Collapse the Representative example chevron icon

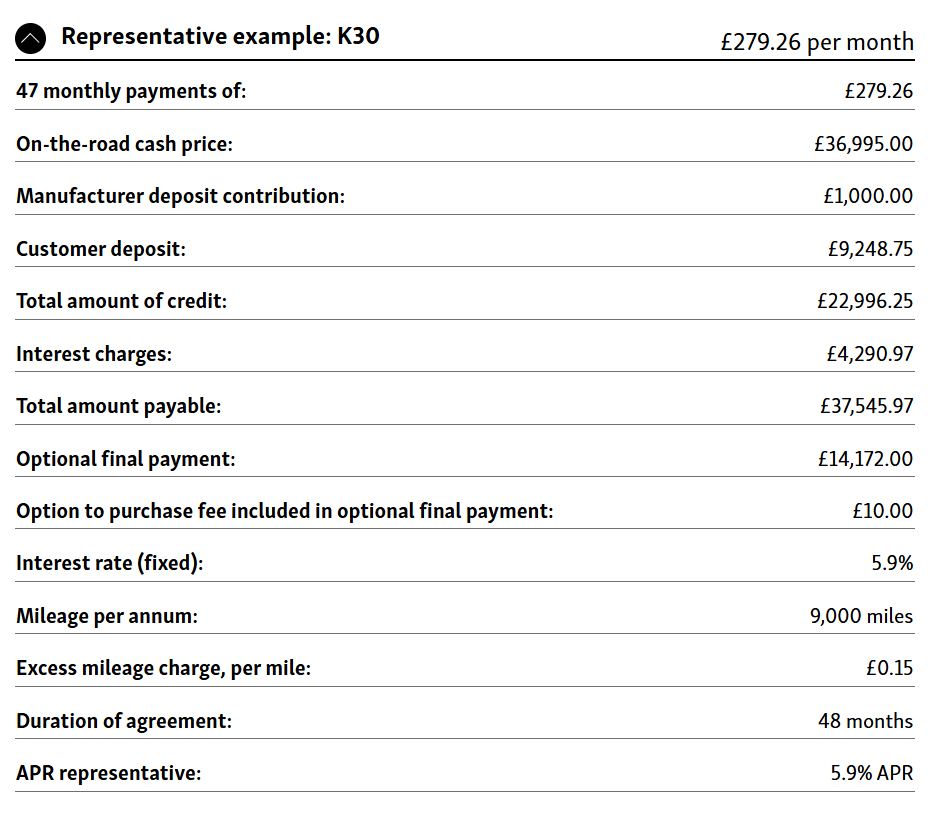point(31,39)
